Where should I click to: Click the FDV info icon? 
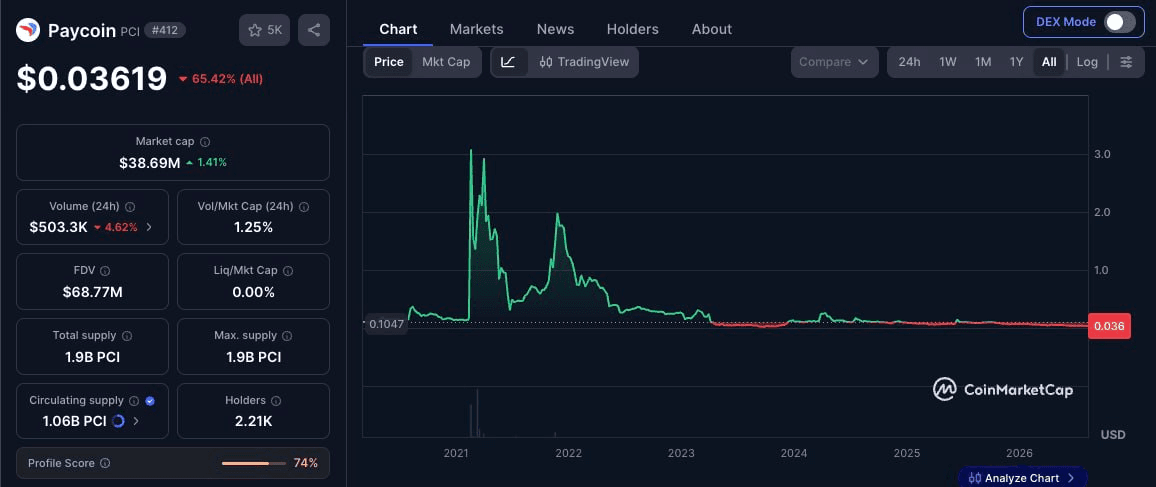105,271
